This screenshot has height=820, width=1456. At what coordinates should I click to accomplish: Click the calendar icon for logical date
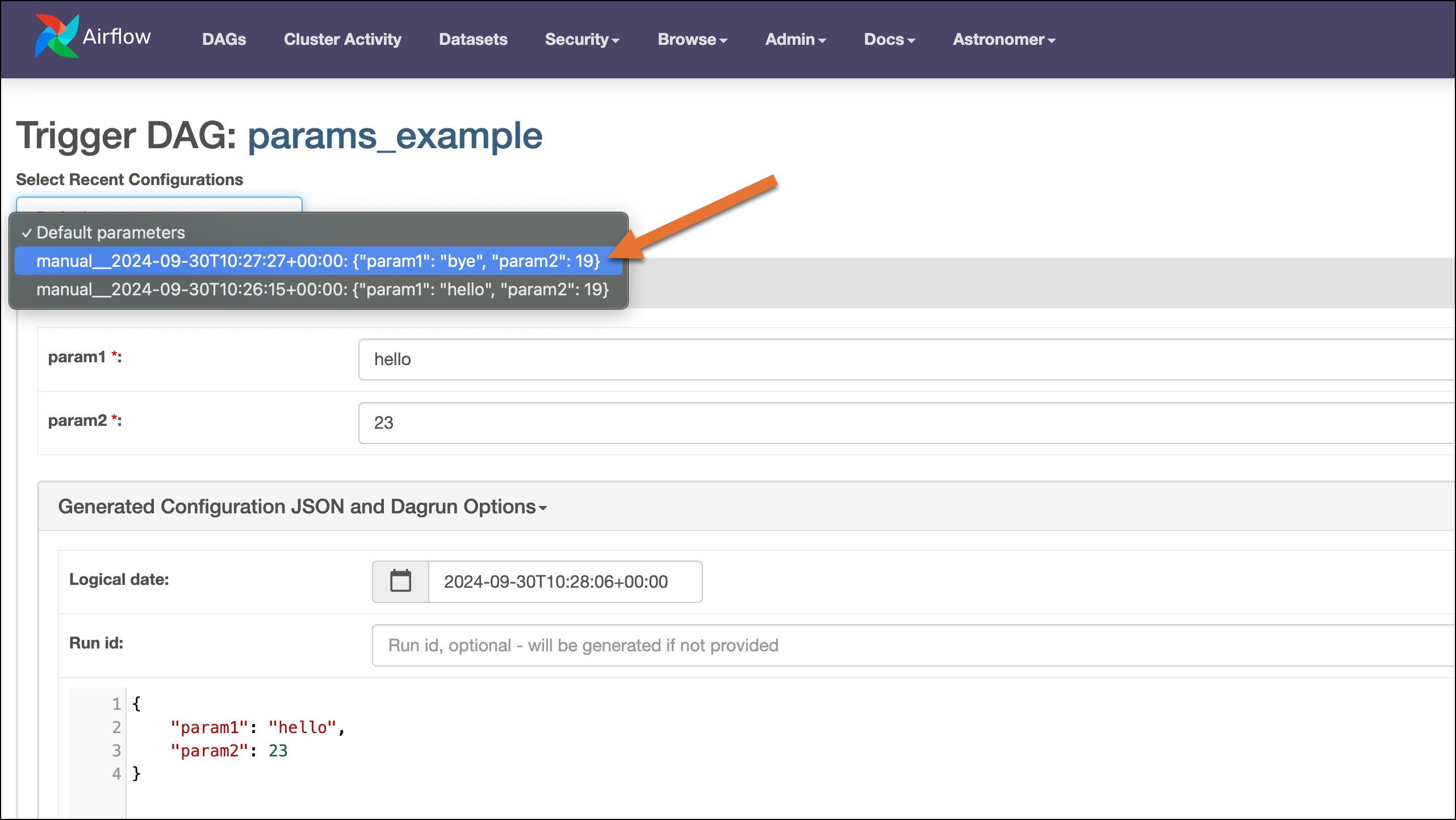pyautogui.click(x=400, y=580)
